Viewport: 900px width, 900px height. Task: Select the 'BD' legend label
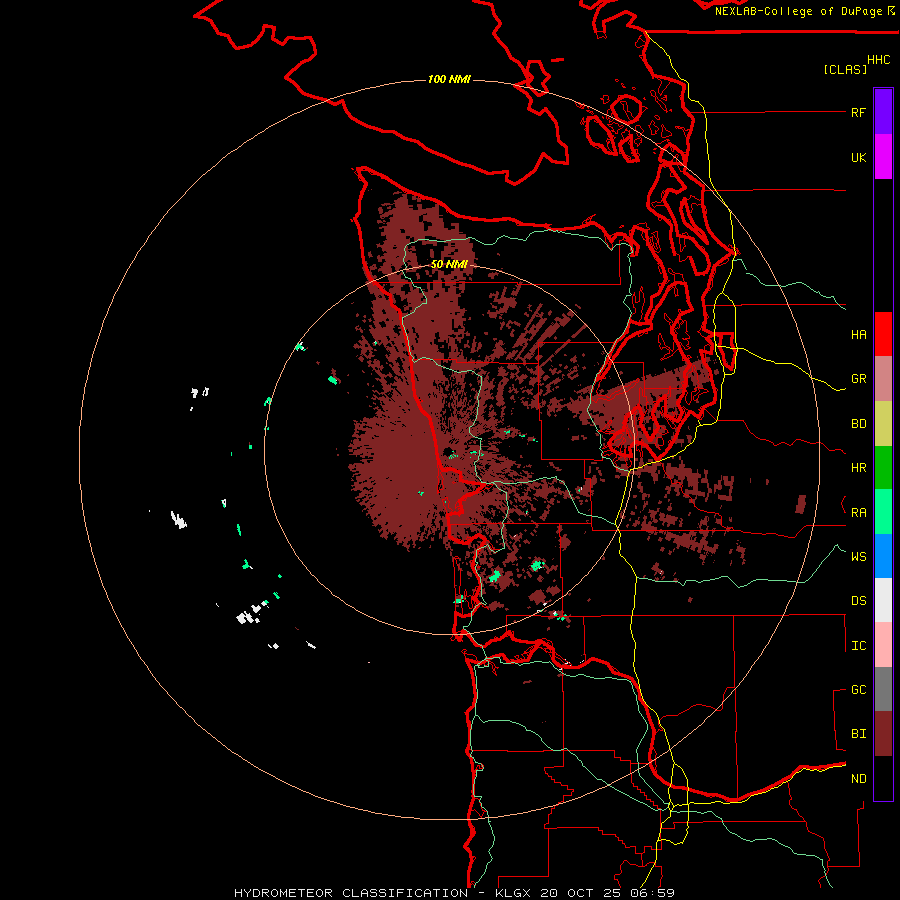(x=858, y=424)
